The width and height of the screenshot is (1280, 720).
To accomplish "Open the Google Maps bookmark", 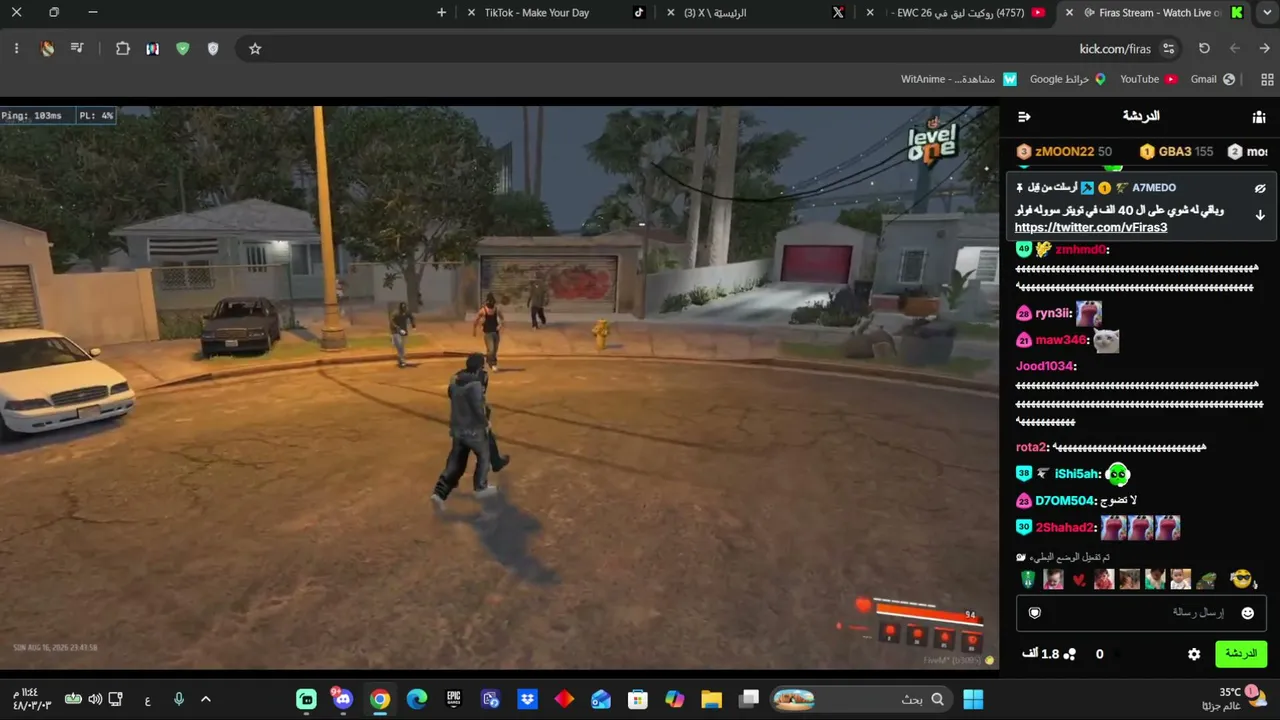I will tap(1068, 79).
